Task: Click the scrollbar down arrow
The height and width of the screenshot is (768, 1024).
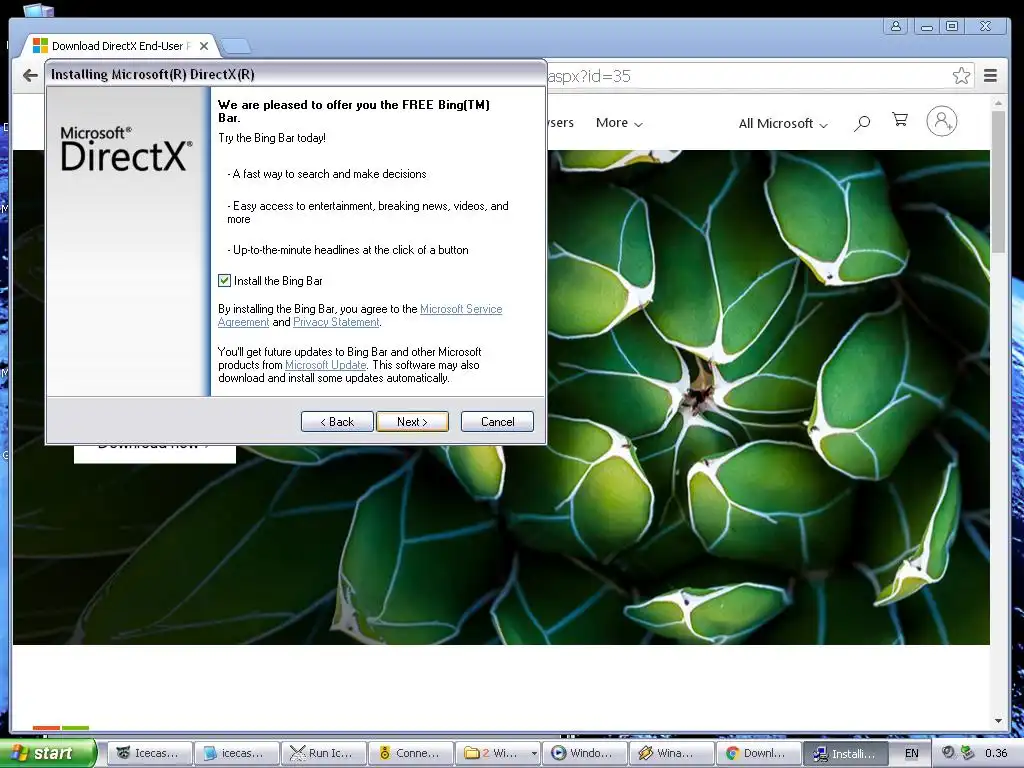Action: 998,721
